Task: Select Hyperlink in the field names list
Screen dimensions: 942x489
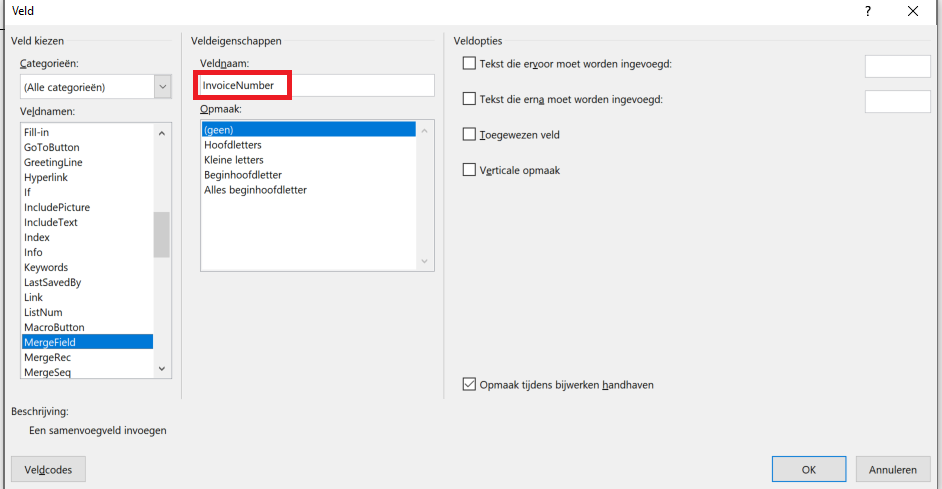Action: (x=88, y=177)
